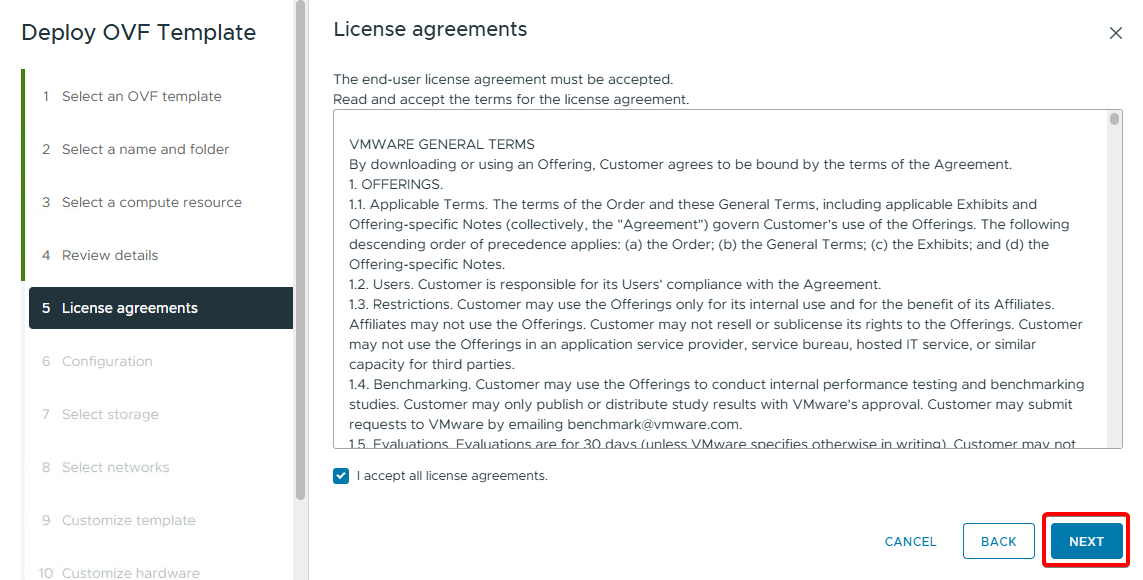Choose step 7 Select storage
This screenshot has height=580, width=1143.
coord(110,414)
